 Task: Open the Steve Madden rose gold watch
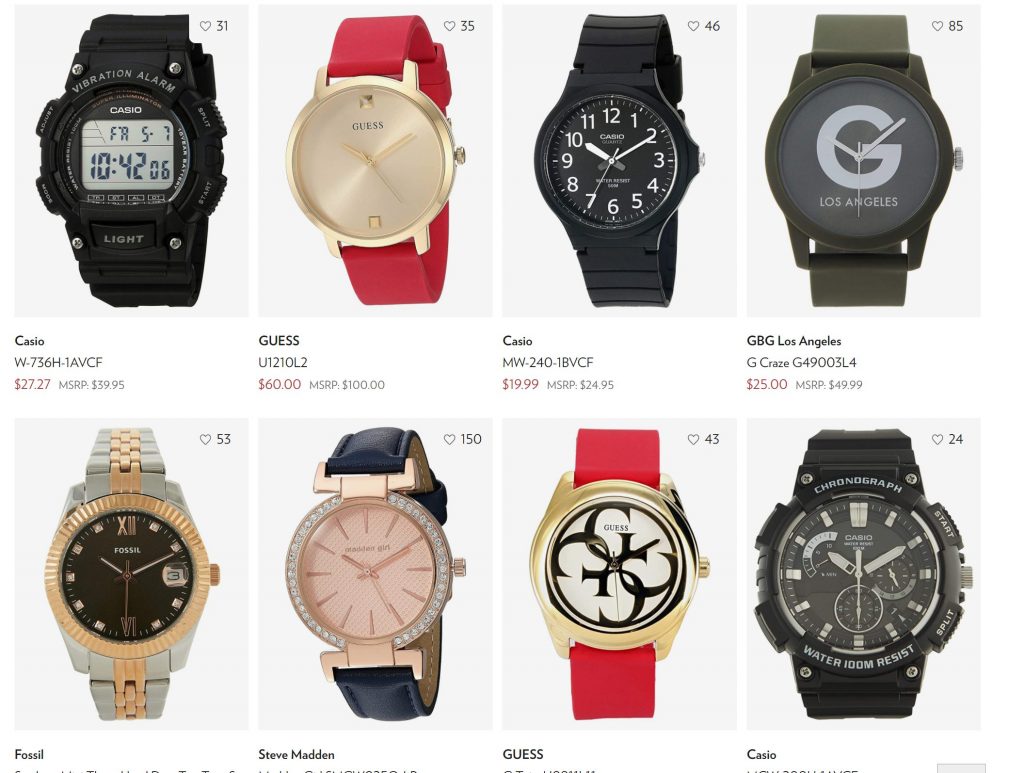[376, 574]
